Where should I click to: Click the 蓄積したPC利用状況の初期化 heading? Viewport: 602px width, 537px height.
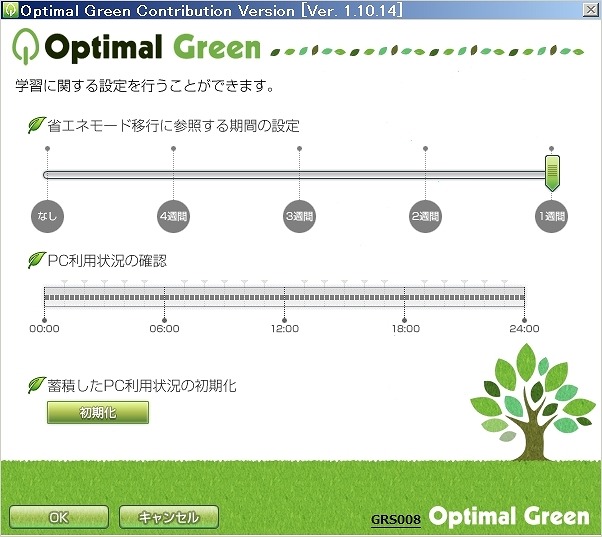tap(142, 386)
